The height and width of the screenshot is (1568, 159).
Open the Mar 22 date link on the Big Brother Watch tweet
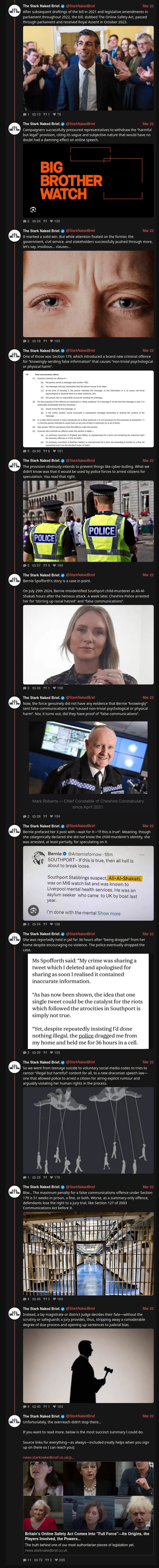point(148,124)
